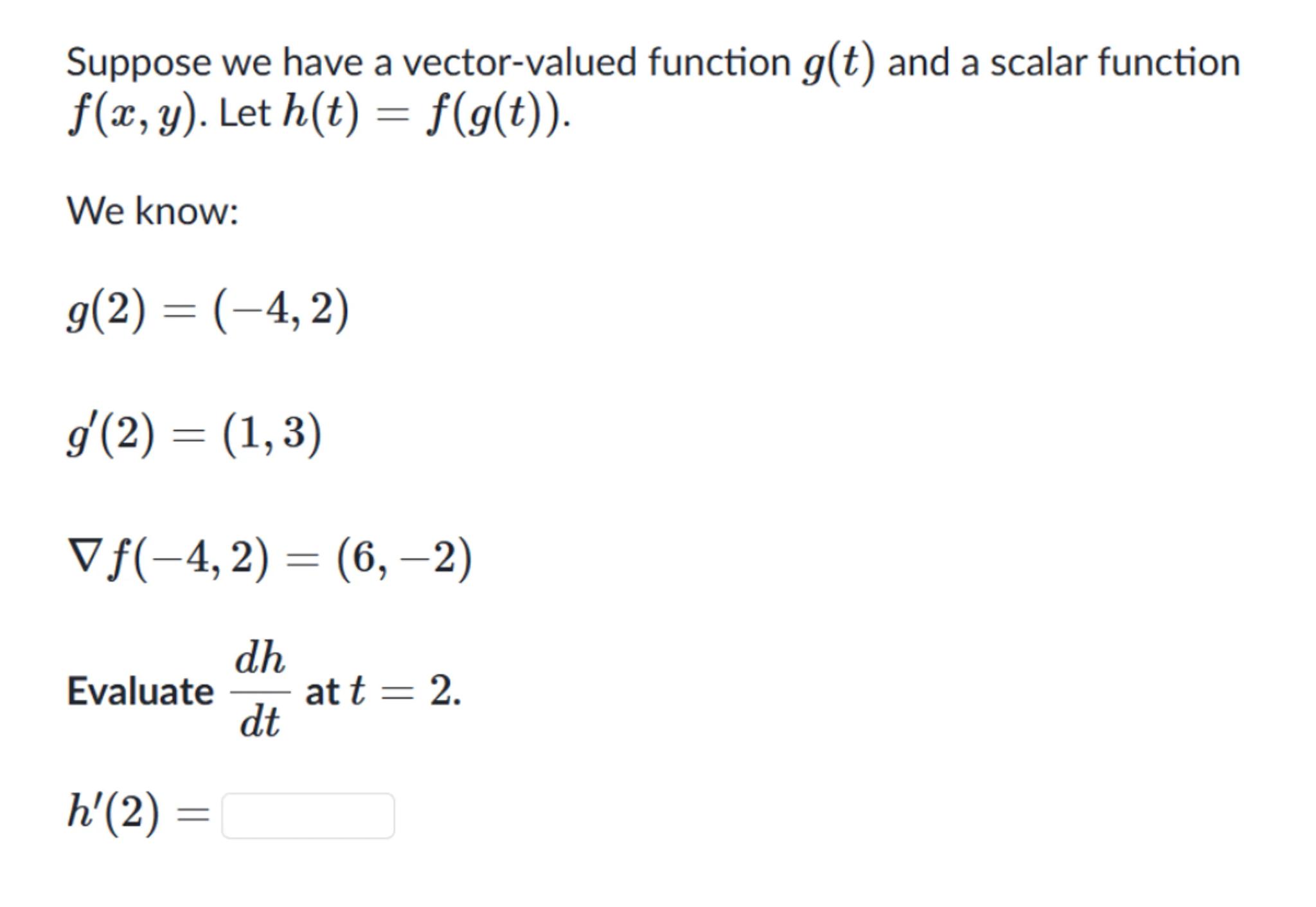The height and width of the screenshot is (907, 1316).
Task: Click the h(t) = f(g(t)) definition
Action: click(x=425, y=114)
